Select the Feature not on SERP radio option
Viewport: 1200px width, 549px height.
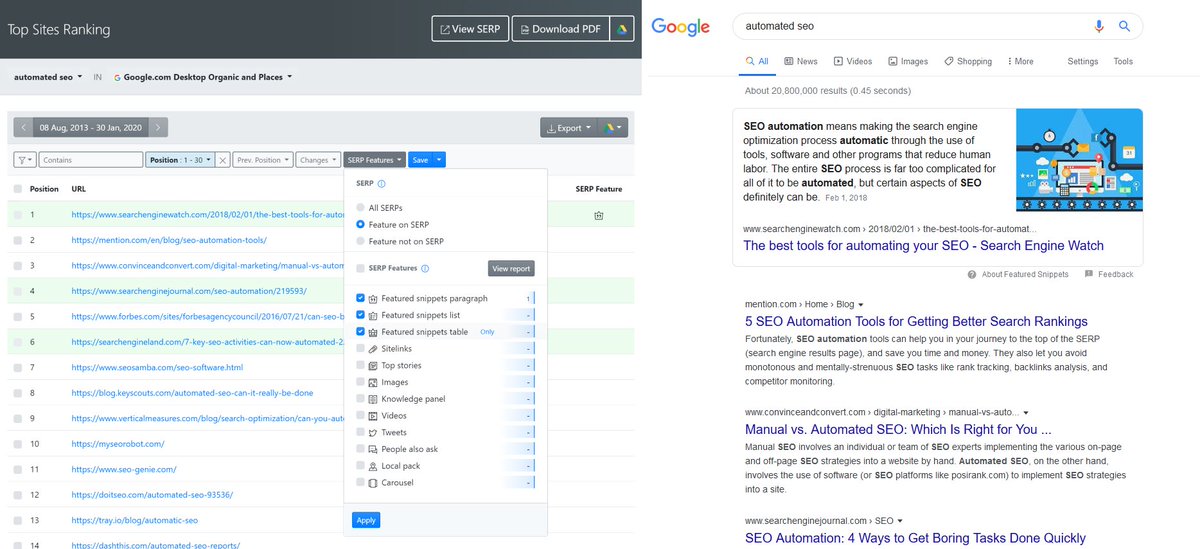(361, 241)
